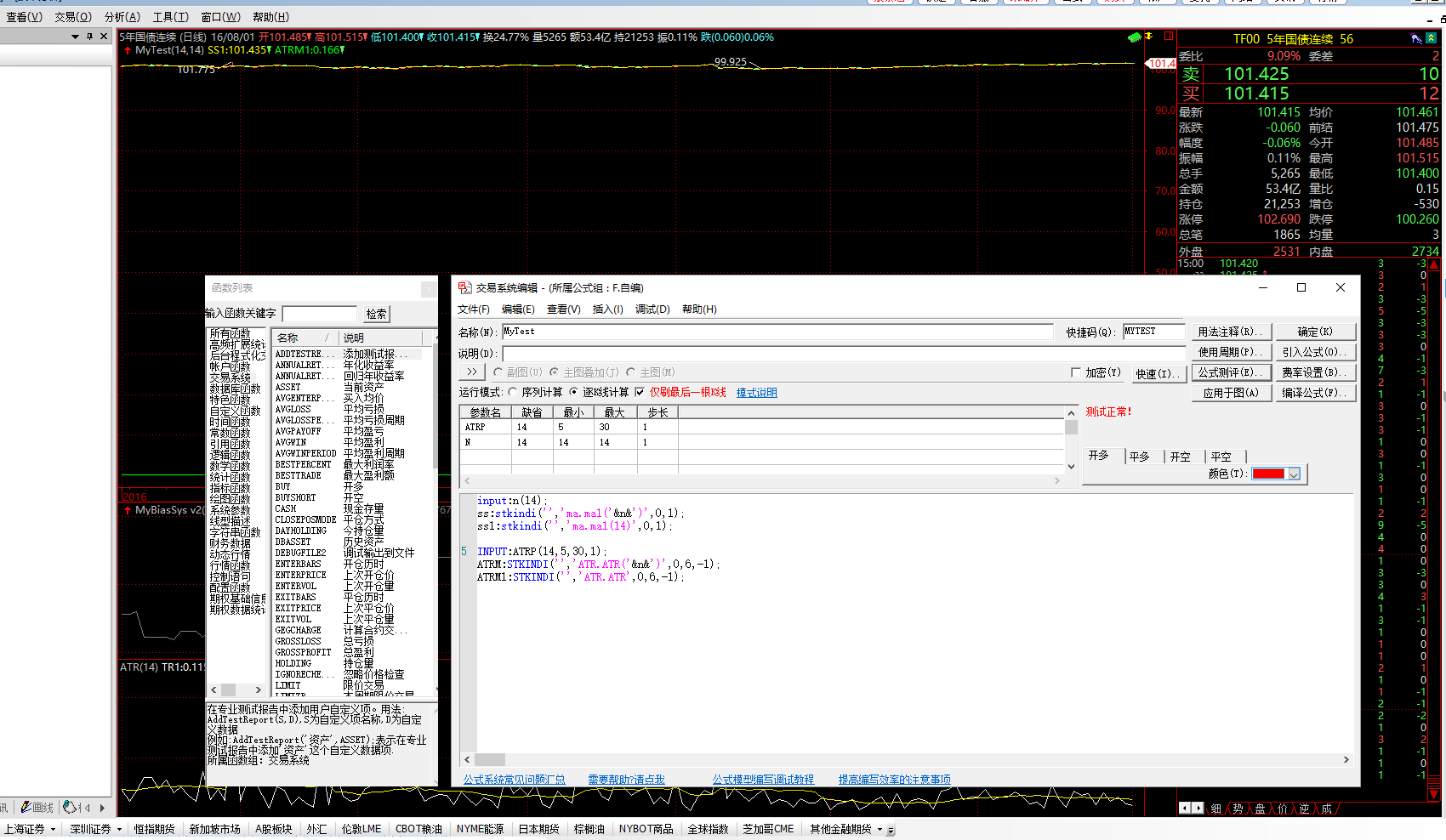Click the 画线 drawing pencil icon
The height and width of the screenshot is (840, 1446).
point(26,807)
